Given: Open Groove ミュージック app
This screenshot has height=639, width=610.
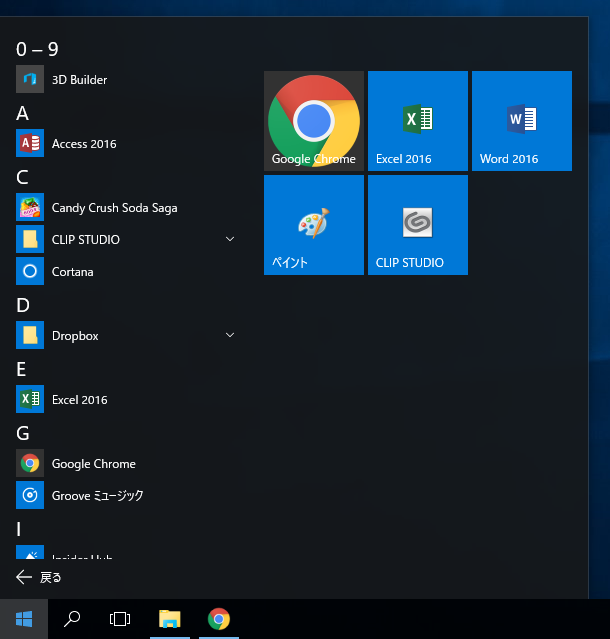Looking at the screenshot, I should point(97,495).
